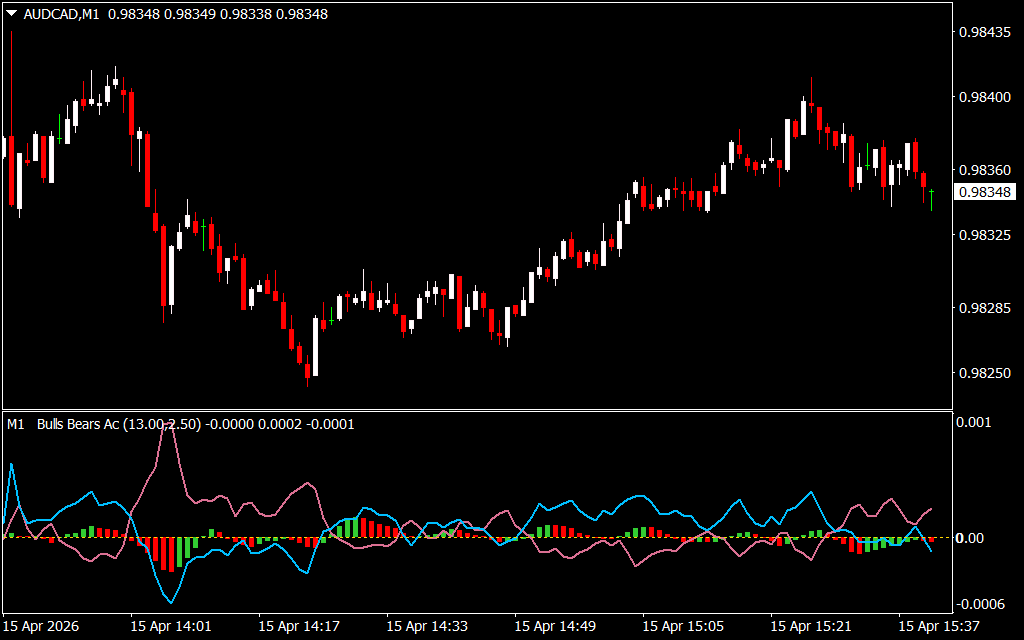This screenshot has width=1024, height=640.
Task: Click the 0.98435 price axis label
Action: coord(984,32)
